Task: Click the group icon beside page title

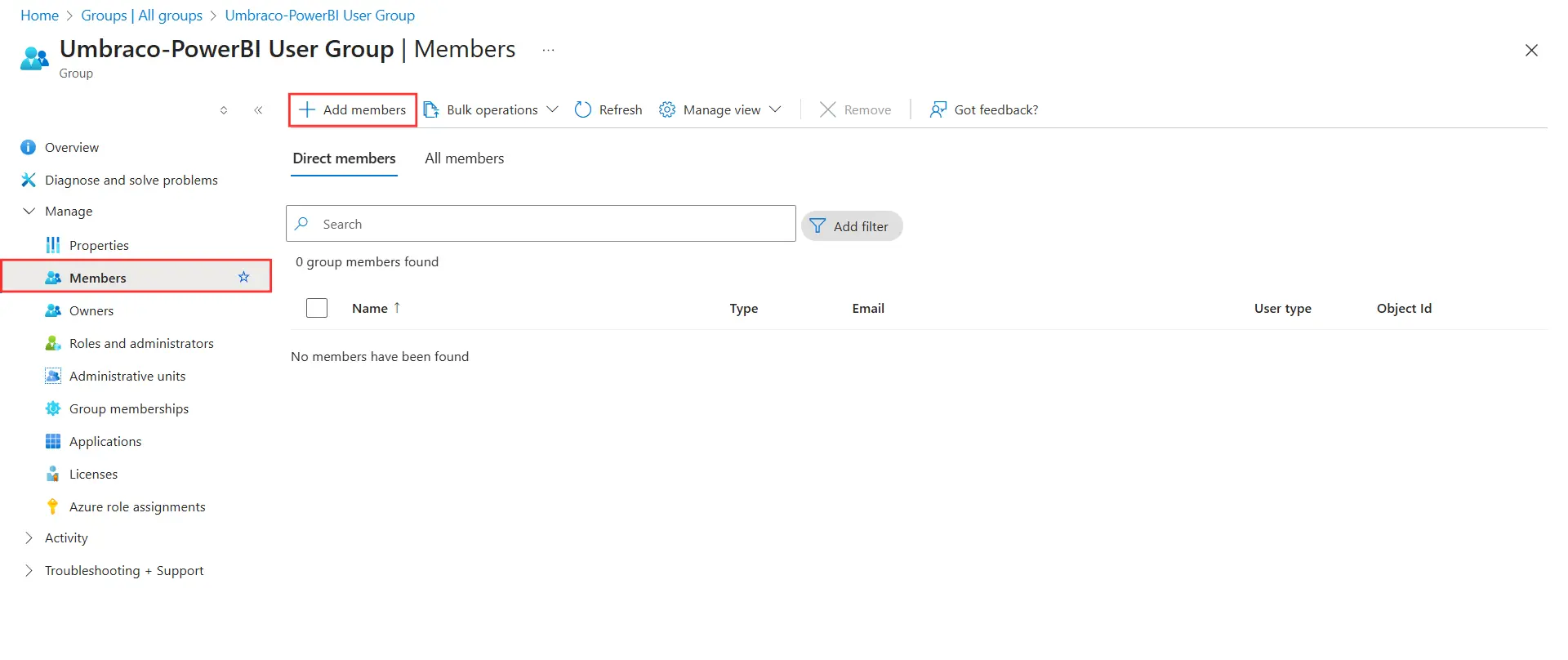Action: click(34, 58)
